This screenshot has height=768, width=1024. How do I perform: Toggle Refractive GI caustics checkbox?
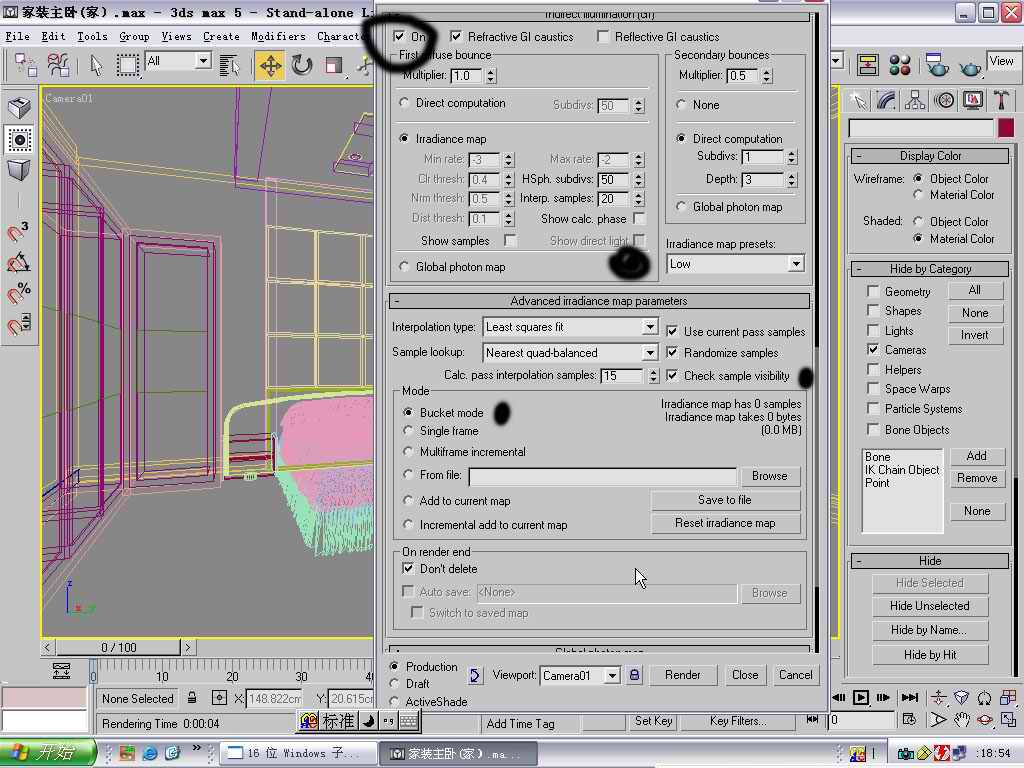pyautogui.click(x=456, y=37)
